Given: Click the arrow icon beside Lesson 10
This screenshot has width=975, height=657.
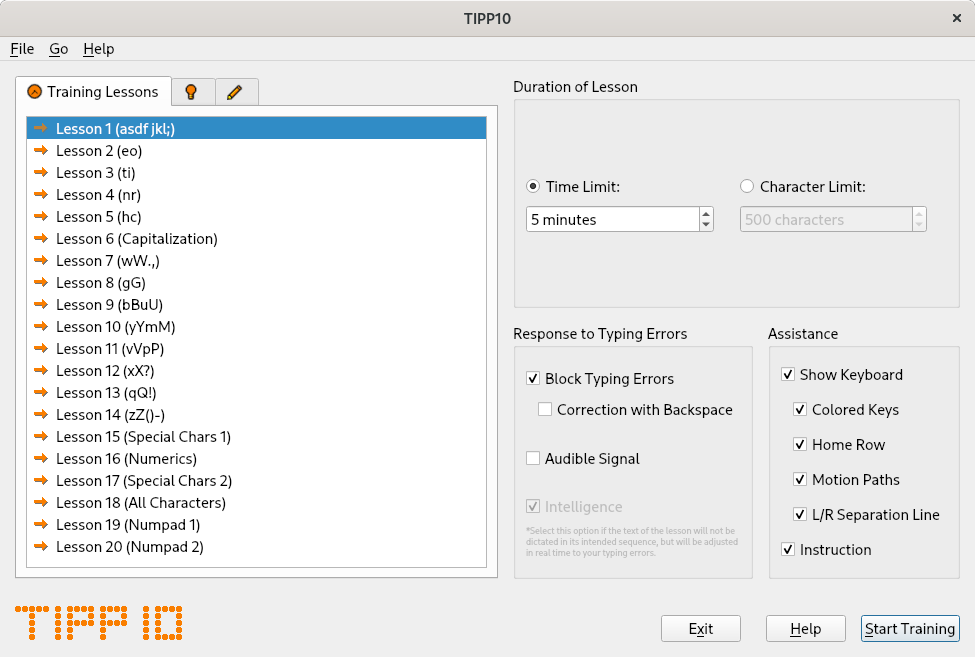Looking at the screenshot, I should pos(40,327).
